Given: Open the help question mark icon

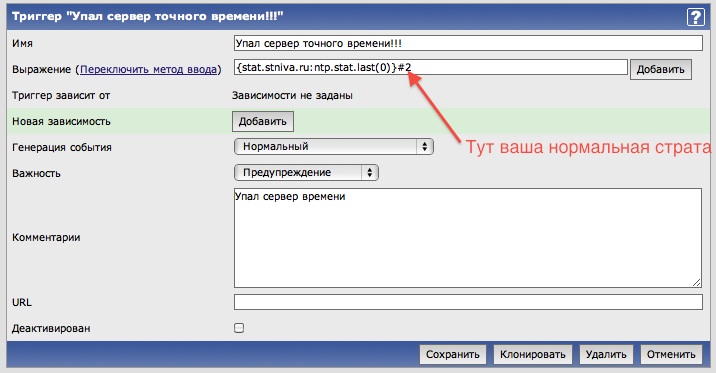Looking at the screenshot, I should [x=695, y=17].
